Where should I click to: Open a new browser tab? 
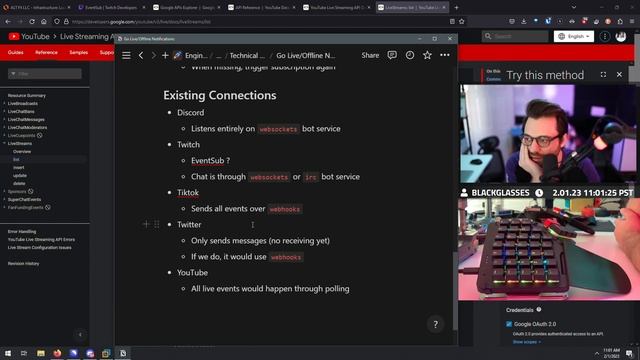pyautogui.click(x=456, y=7)
